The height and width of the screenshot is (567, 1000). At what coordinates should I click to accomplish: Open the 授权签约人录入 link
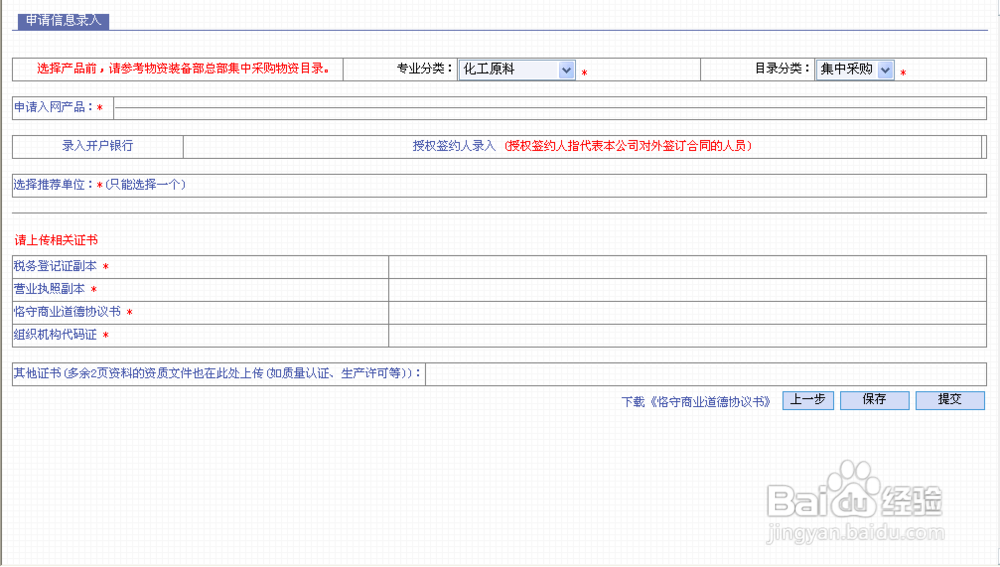tap(454, 146)
